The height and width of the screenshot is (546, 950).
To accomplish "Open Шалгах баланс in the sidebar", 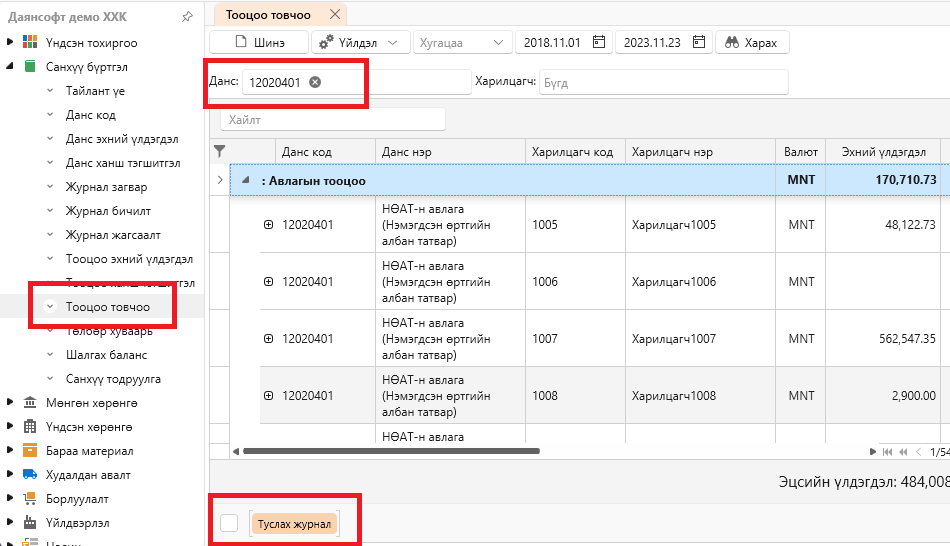I will [x=107, y=355].
